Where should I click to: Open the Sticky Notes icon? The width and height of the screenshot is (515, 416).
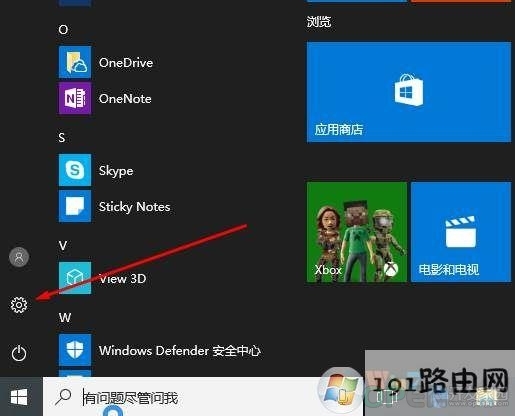click(75, 206)
